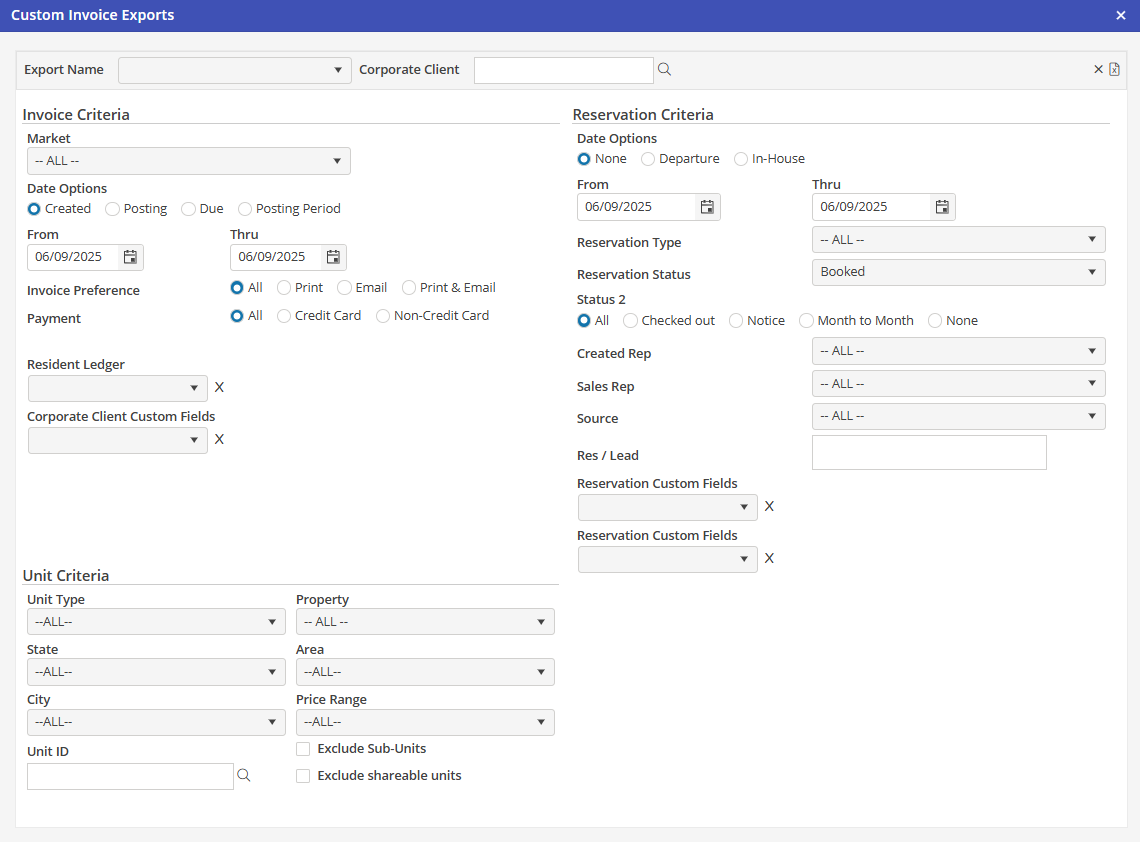The height and width of the screenshot is (842, 1140).
Task: Tick the Exclude shareable units checkbox
Action: coord(303,776)
